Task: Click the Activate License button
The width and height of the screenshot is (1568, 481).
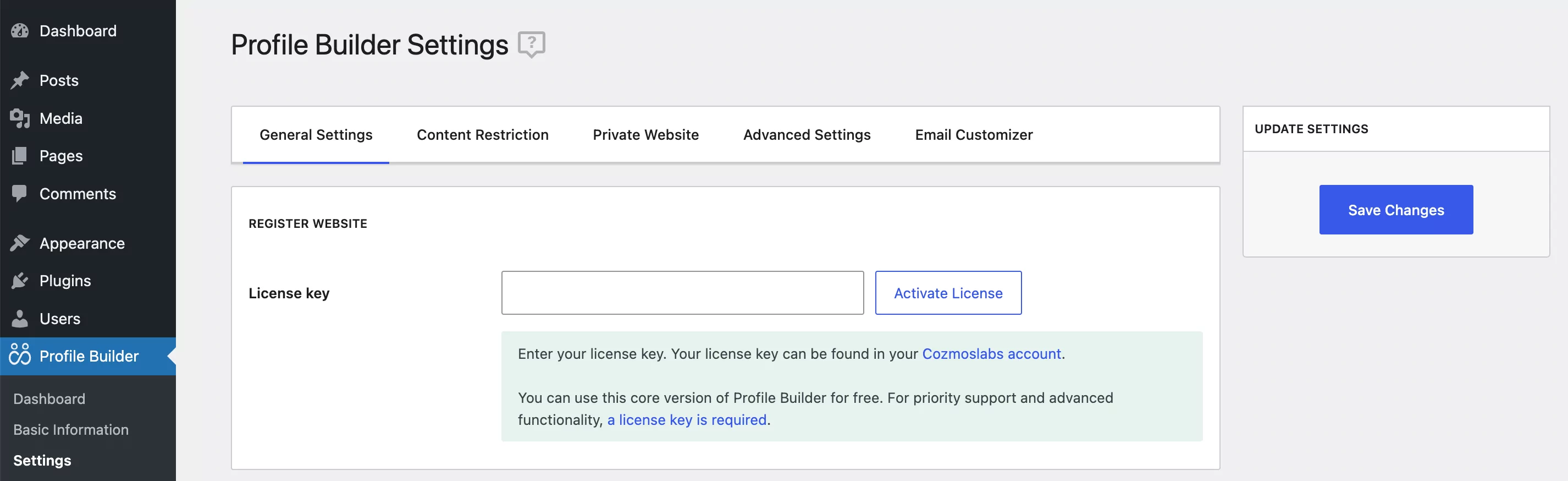Action: (x=948, y=293)
